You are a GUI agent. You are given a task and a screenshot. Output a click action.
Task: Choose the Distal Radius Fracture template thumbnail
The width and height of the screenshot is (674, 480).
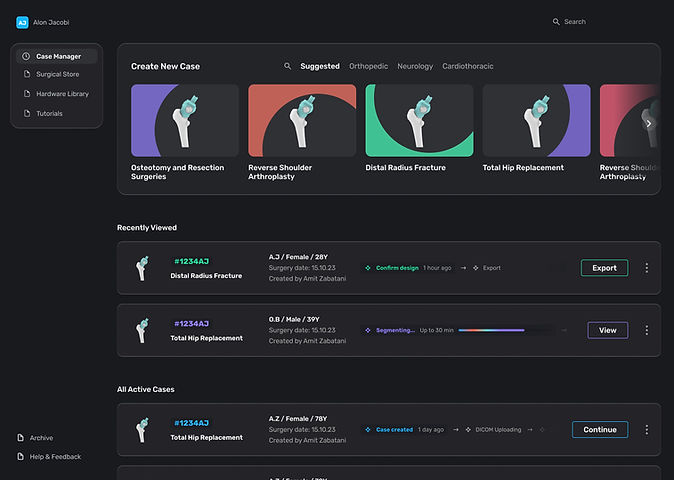click(x=419, y=120)
